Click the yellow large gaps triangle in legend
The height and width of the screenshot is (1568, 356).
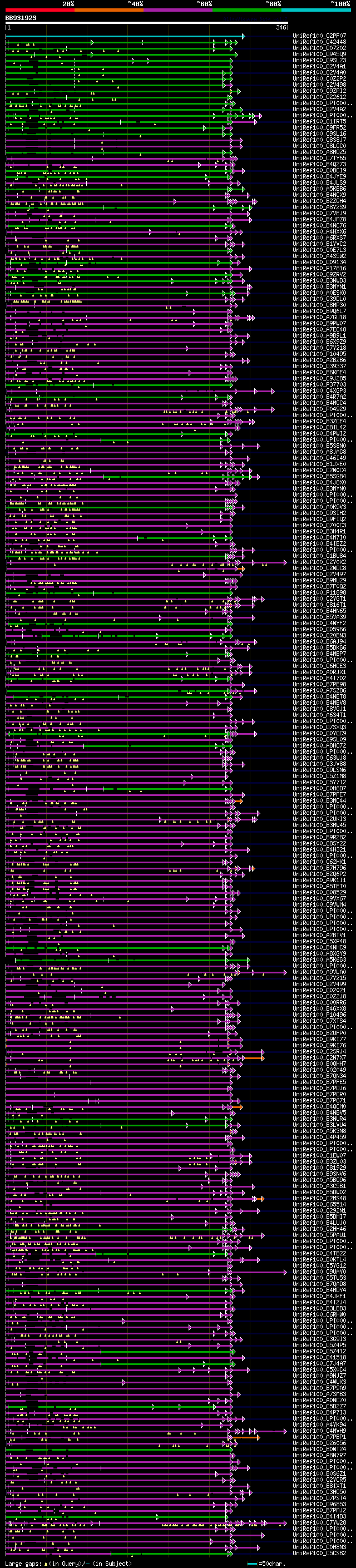pyautogui.click(x=46, y=1563)
